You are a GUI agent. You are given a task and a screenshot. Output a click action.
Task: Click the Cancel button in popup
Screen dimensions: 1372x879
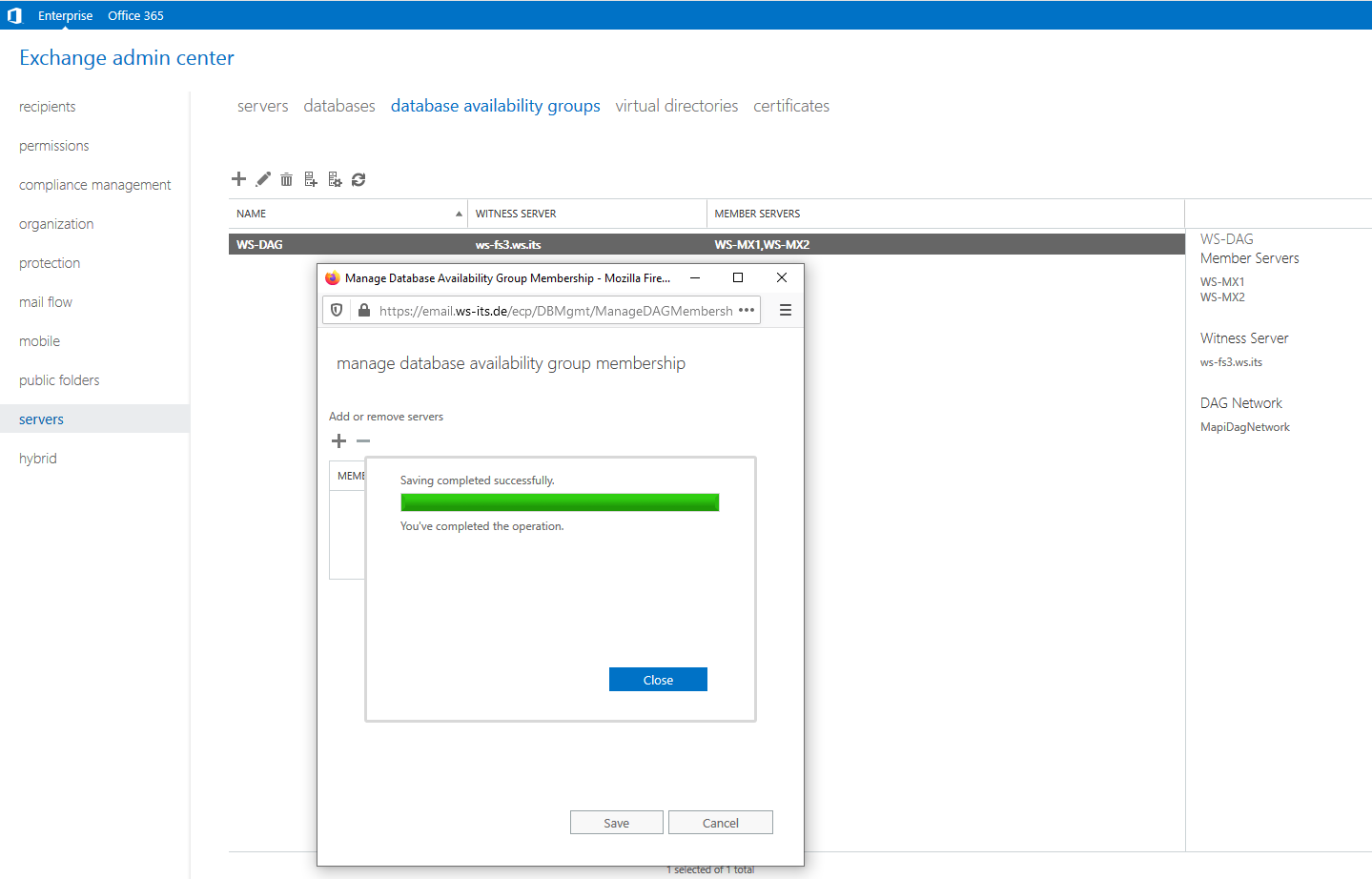pos(721,823)
